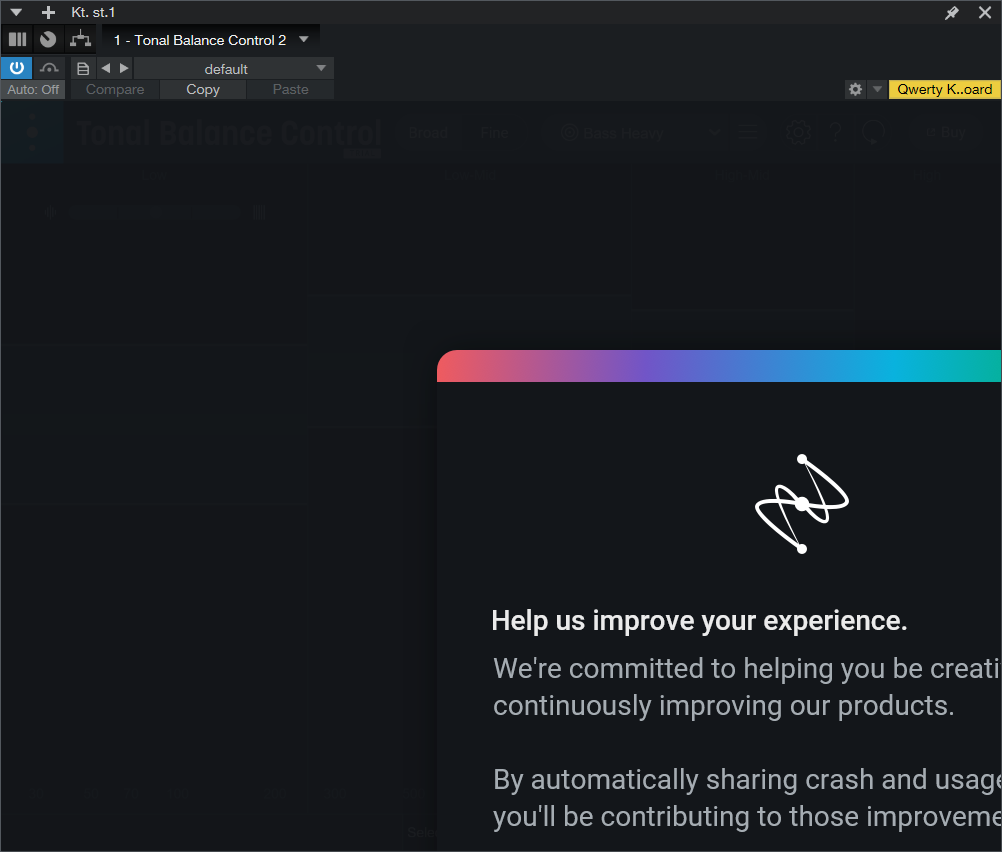The image size is (1002, 852).
Task: Click the circular icon next to help
Action: (874, 133)
